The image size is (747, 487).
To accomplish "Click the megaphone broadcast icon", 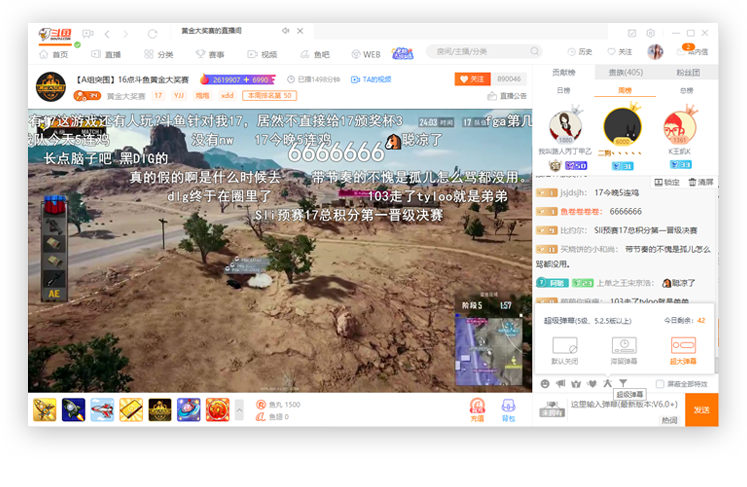I will pos(561,383).
